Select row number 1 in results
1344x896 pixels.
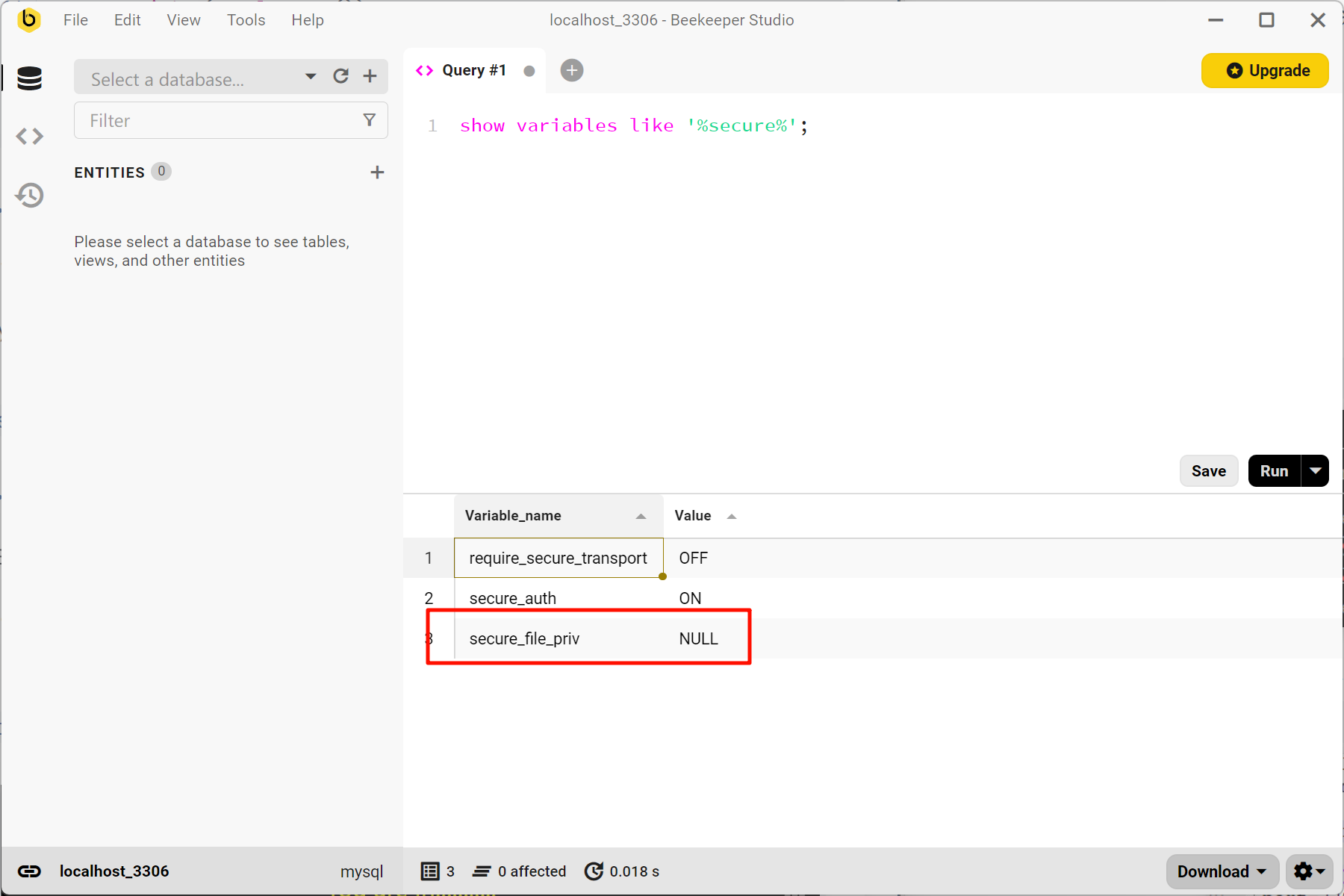click(429, 558)
